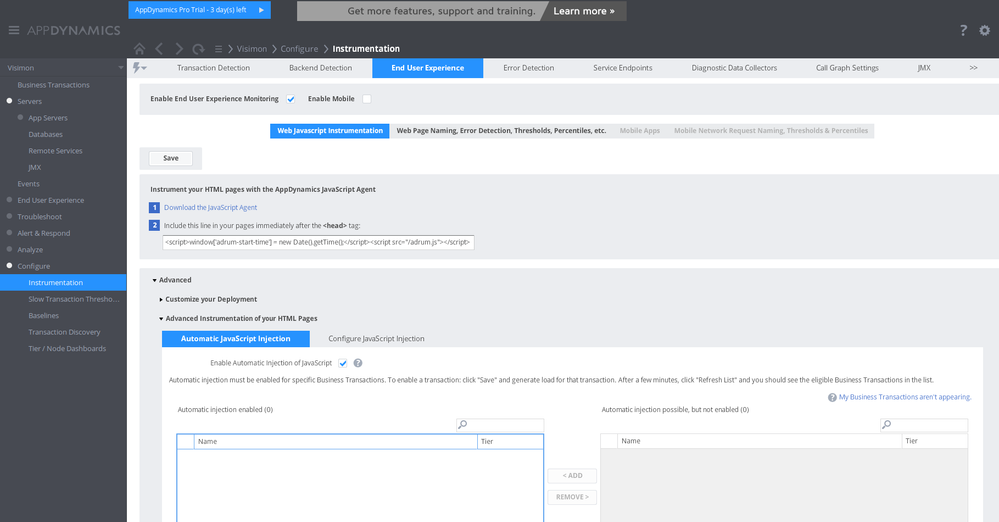The image size is (999, 522).
Task: Expand End User Experience in sidebar
Action: (x=10, y=199)
